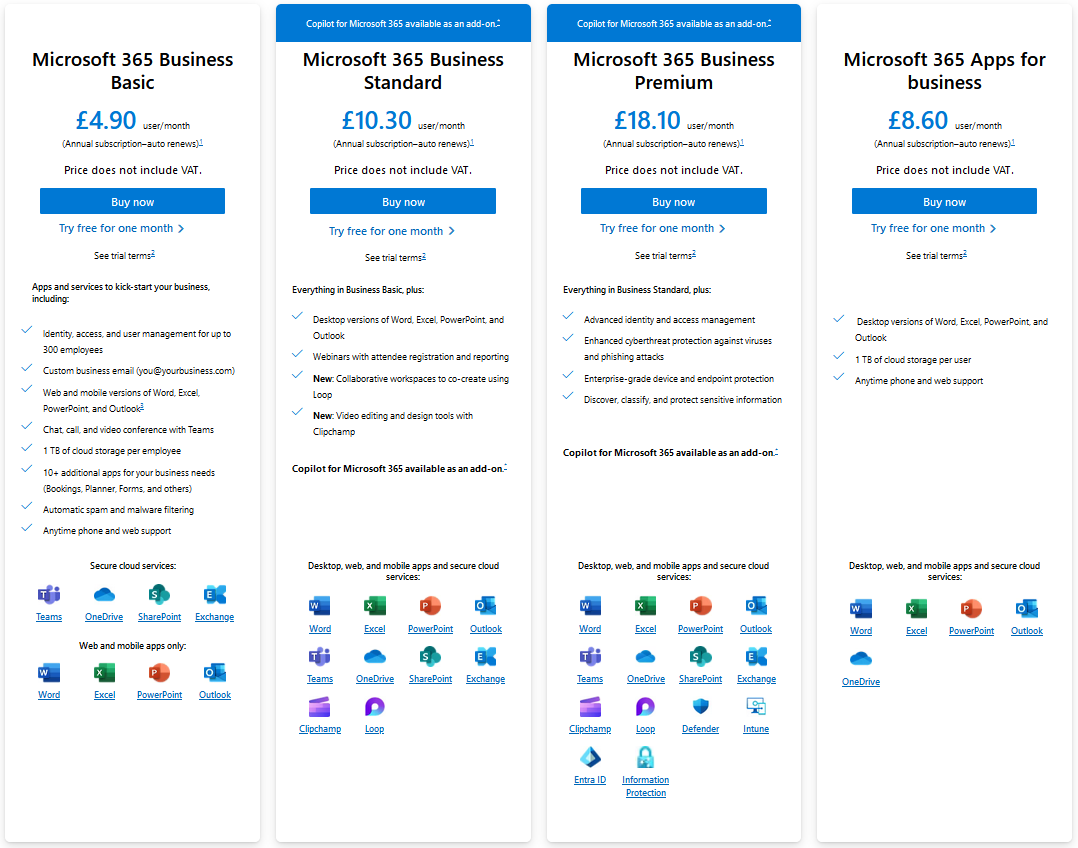Buy now for Business Standard
Screen dimensions: 1078x848
[x=403, y=202]
